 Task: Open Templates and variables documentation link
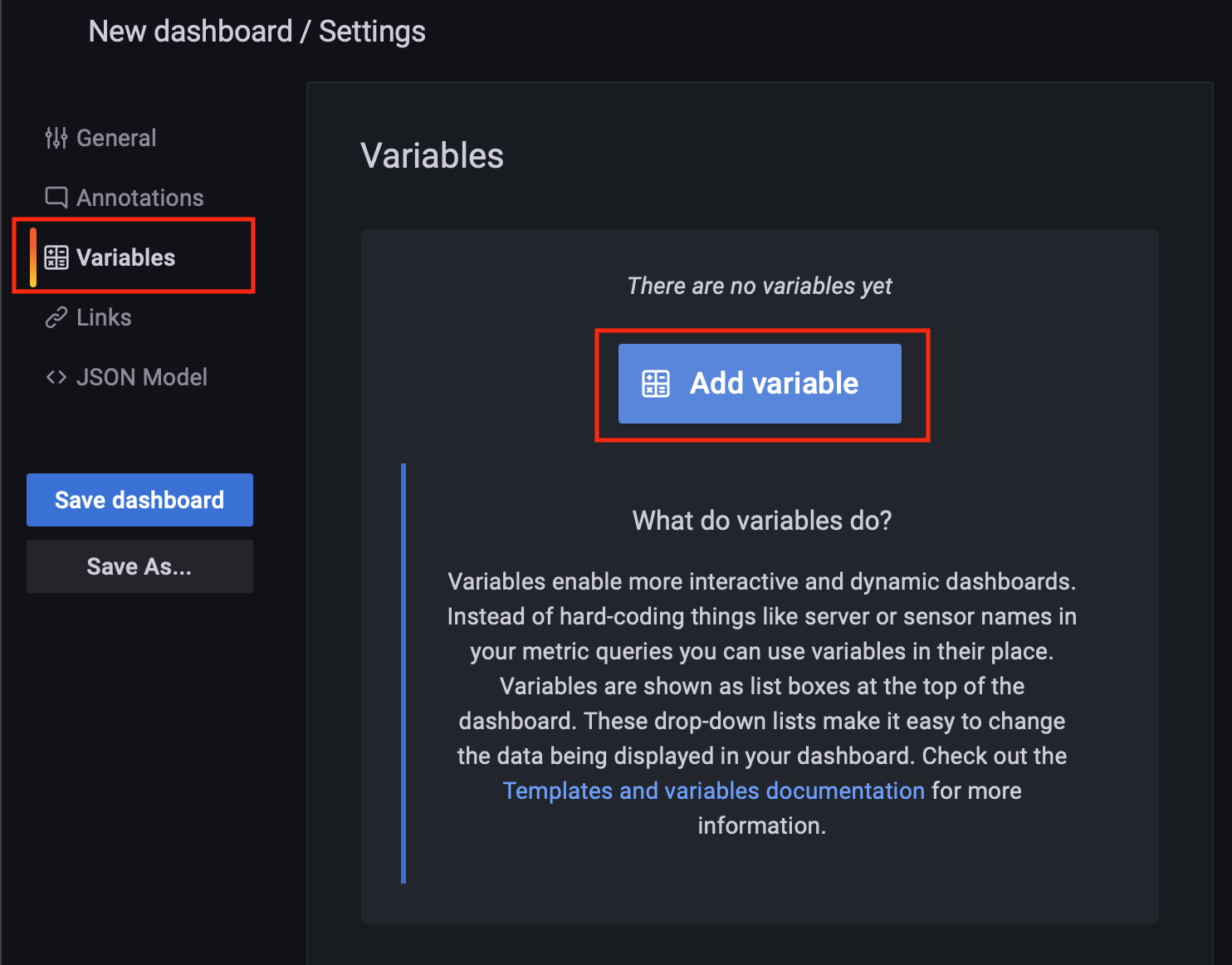point(714,791)
